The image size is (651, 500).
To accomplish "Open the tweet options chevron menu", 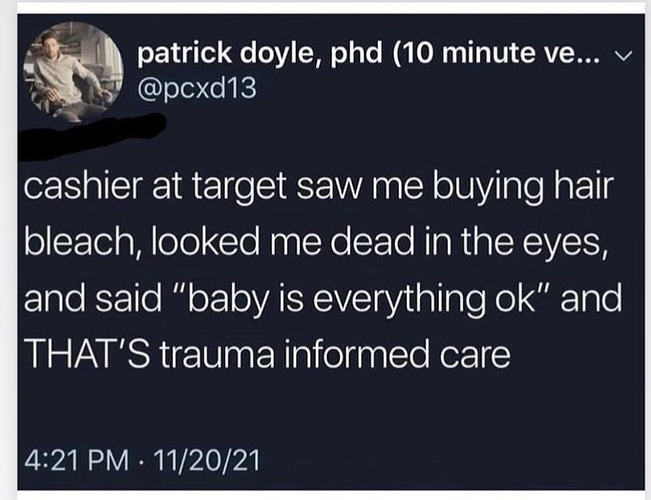I will tap(624, 55).
